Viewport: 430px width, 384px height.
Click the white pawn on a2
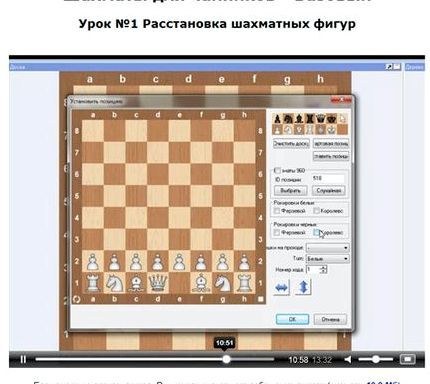click(x=93, y=261)
